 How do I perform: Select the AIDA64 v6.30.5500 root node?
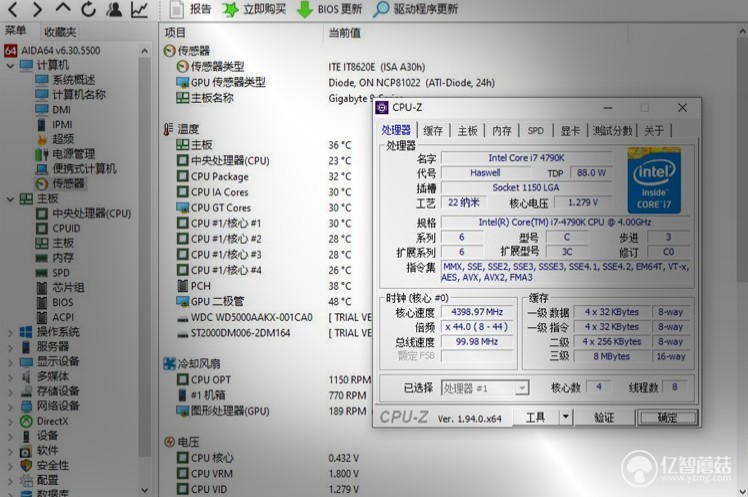coord(52,51)
